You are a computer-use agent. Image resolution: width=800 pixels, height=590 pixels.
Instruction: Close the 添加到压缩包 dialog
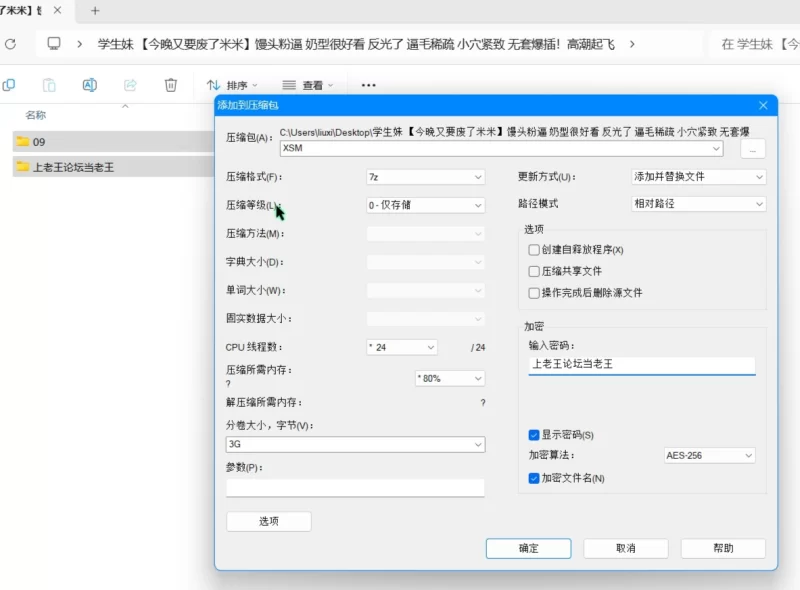click(x=763, y=105)
